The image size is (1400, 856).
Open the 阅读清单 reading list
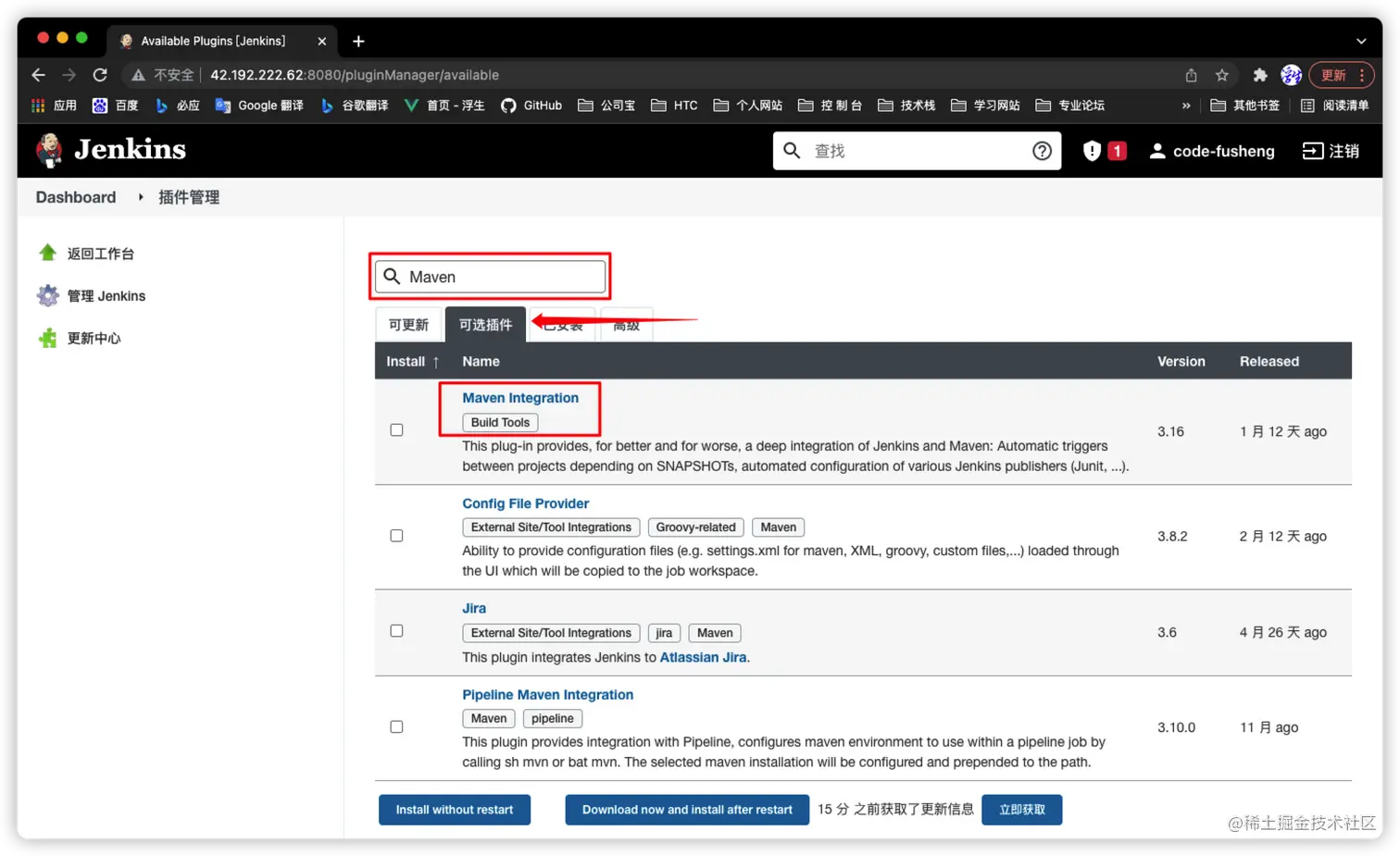coord(1334,105)
